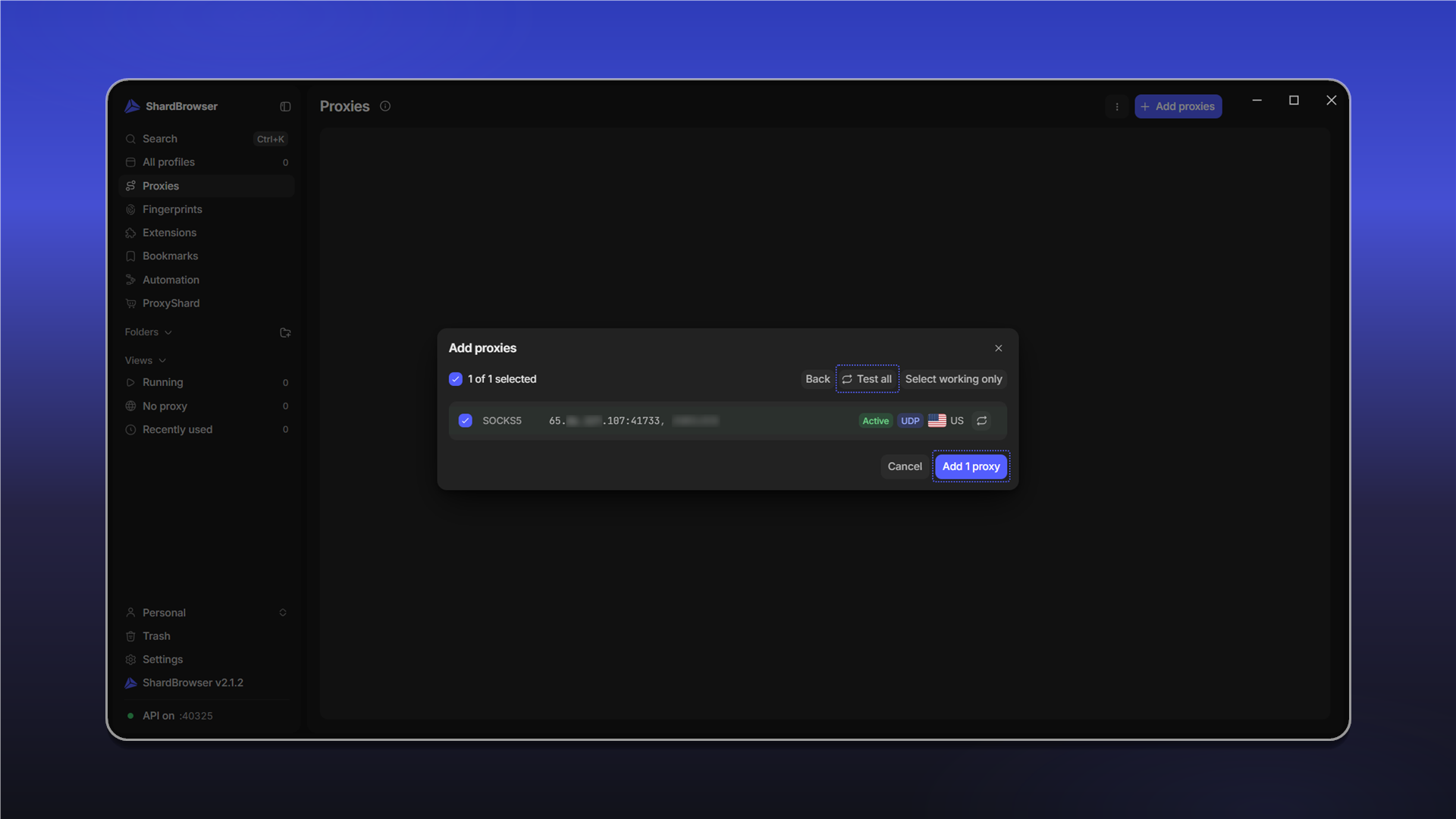Click the Back button in dialog
The height and width of the screenshot is (819, 1456).
coord(817,379)
